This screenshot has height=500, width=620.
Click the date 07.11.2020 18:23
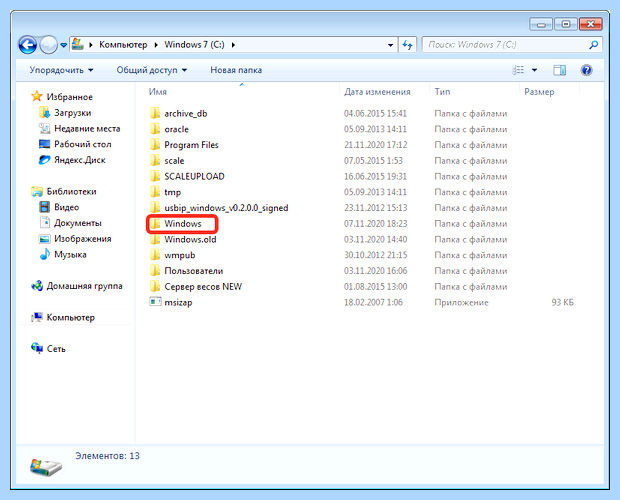(x=376, y=224)
